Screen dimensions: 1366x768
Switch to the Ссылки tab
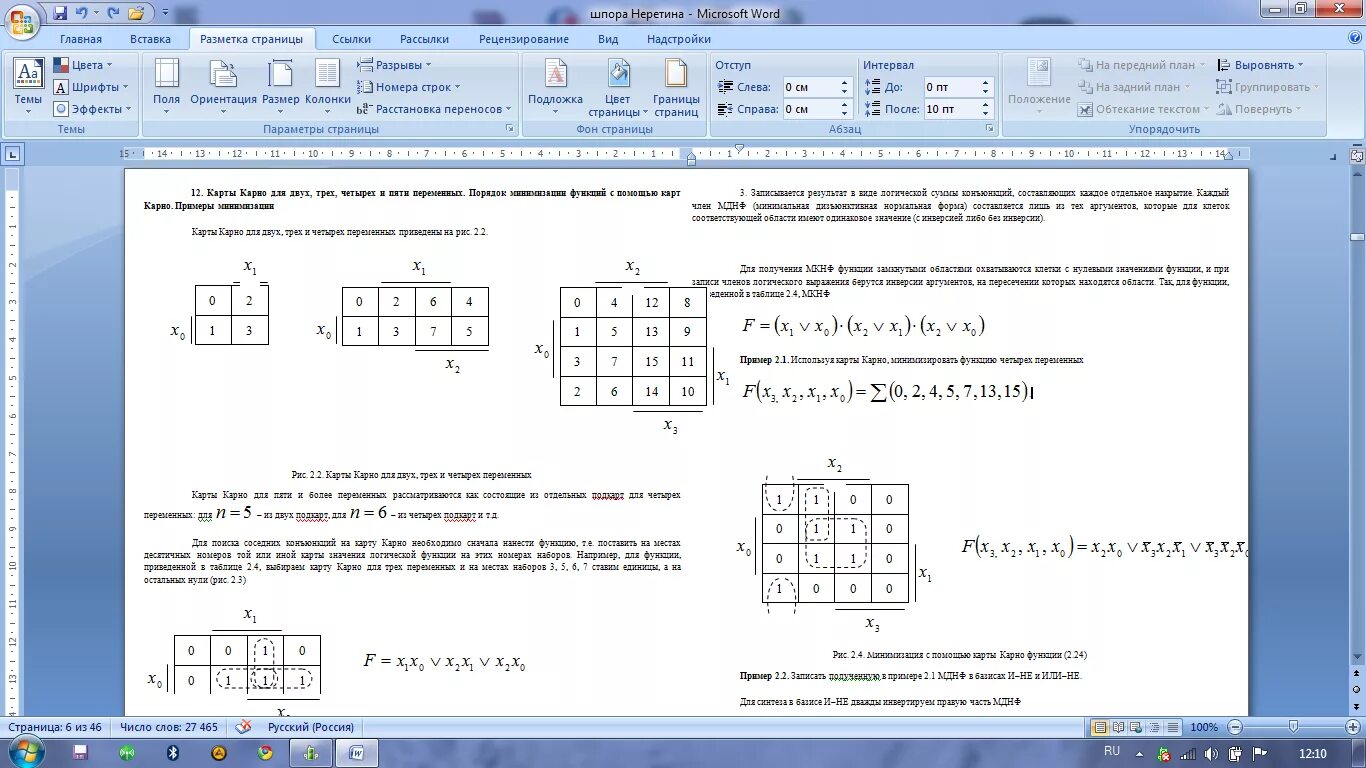point(352,39)
